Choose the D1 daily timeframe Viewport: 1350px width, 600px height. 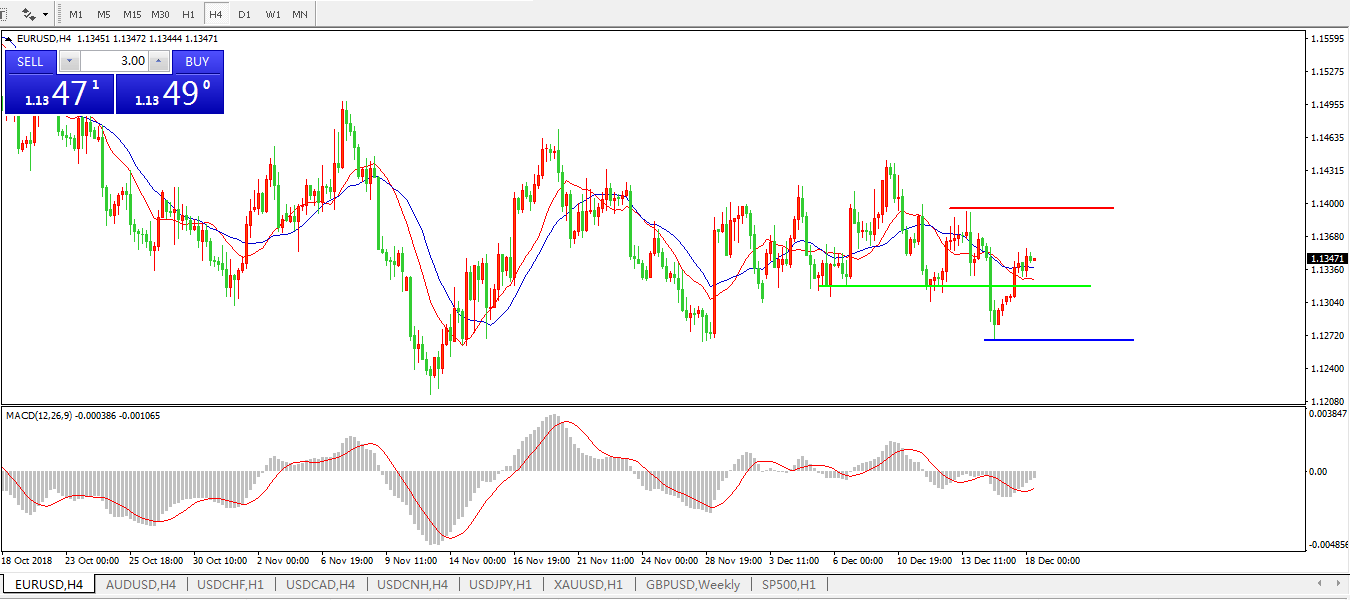tap(244, 15)
